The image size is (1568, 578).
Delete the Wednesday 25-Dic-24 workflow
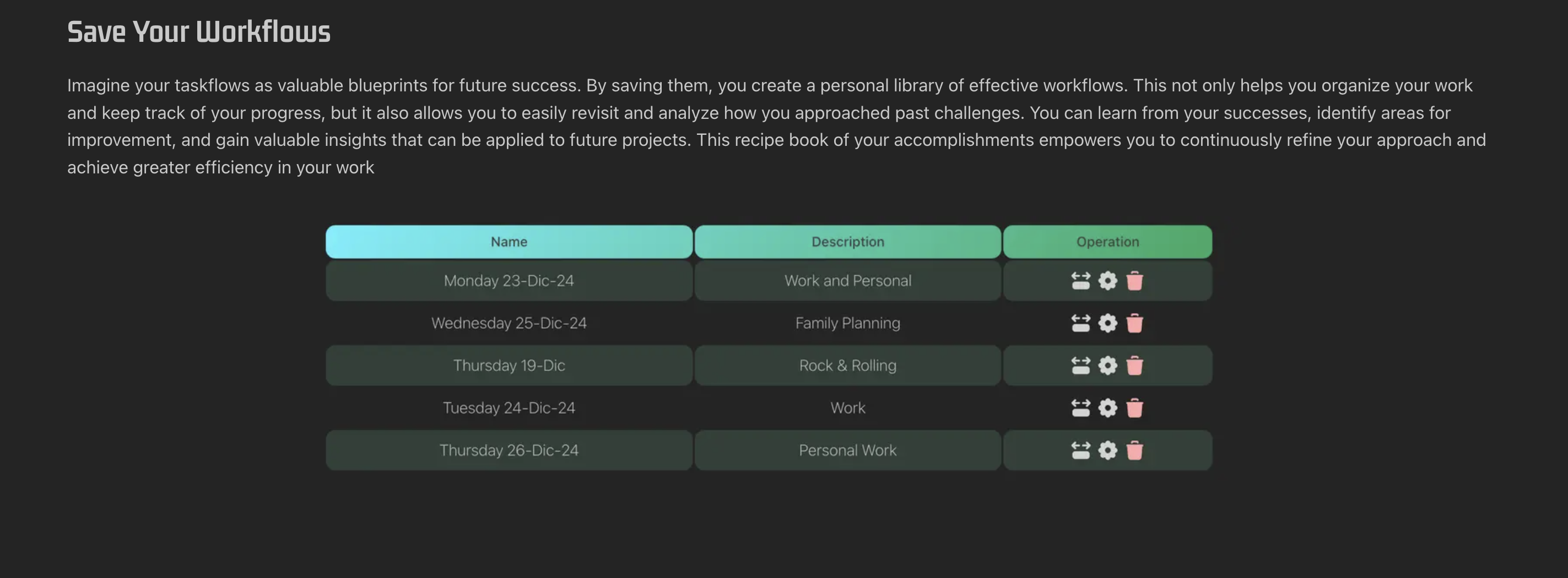point(1134,323)
